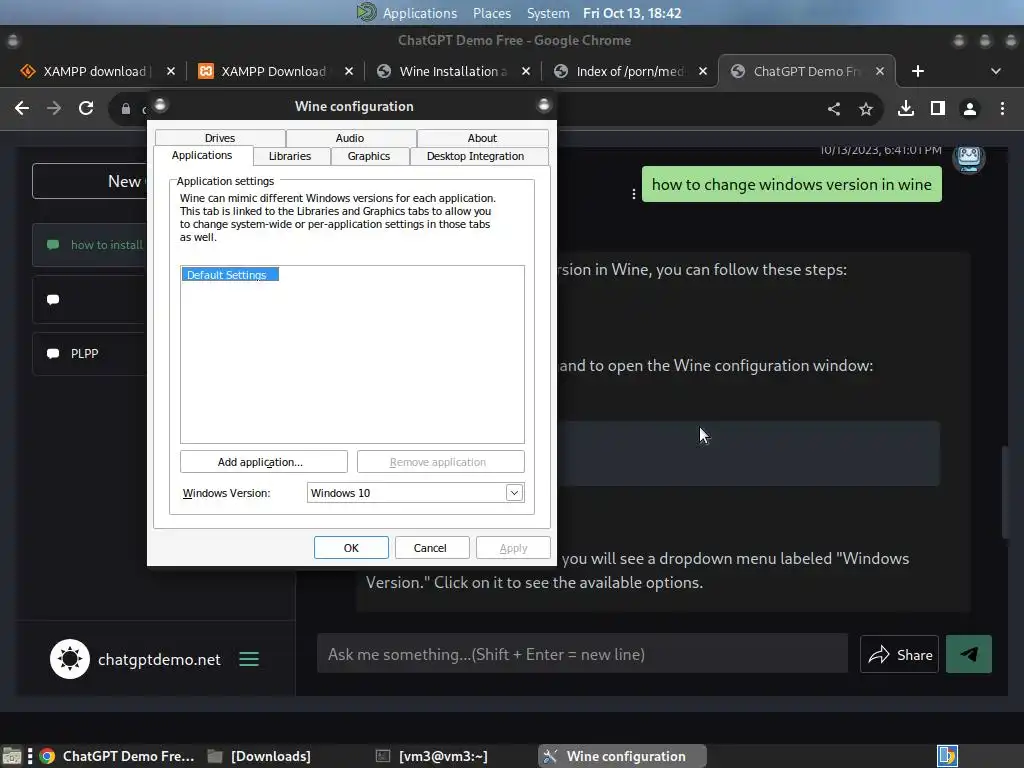Click the Chrome share page icon
This screenshot has width=1024, height=768.
(x=834, y=108)
